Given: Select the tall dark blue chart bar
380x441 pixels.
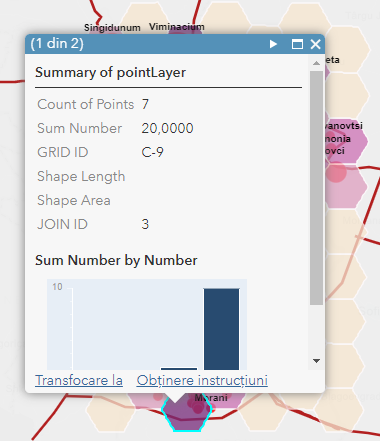Looking at the screenshot, I should click(x=221, y=329).
